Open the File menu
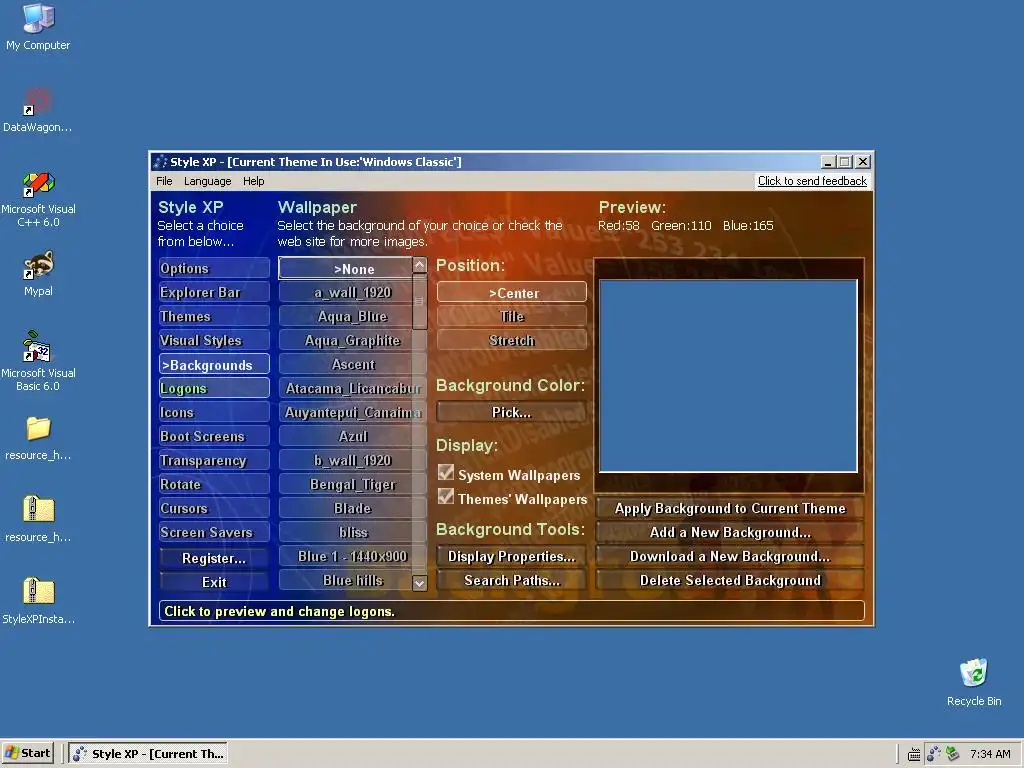Screen dimensions: 1024x768 (164, 181)
